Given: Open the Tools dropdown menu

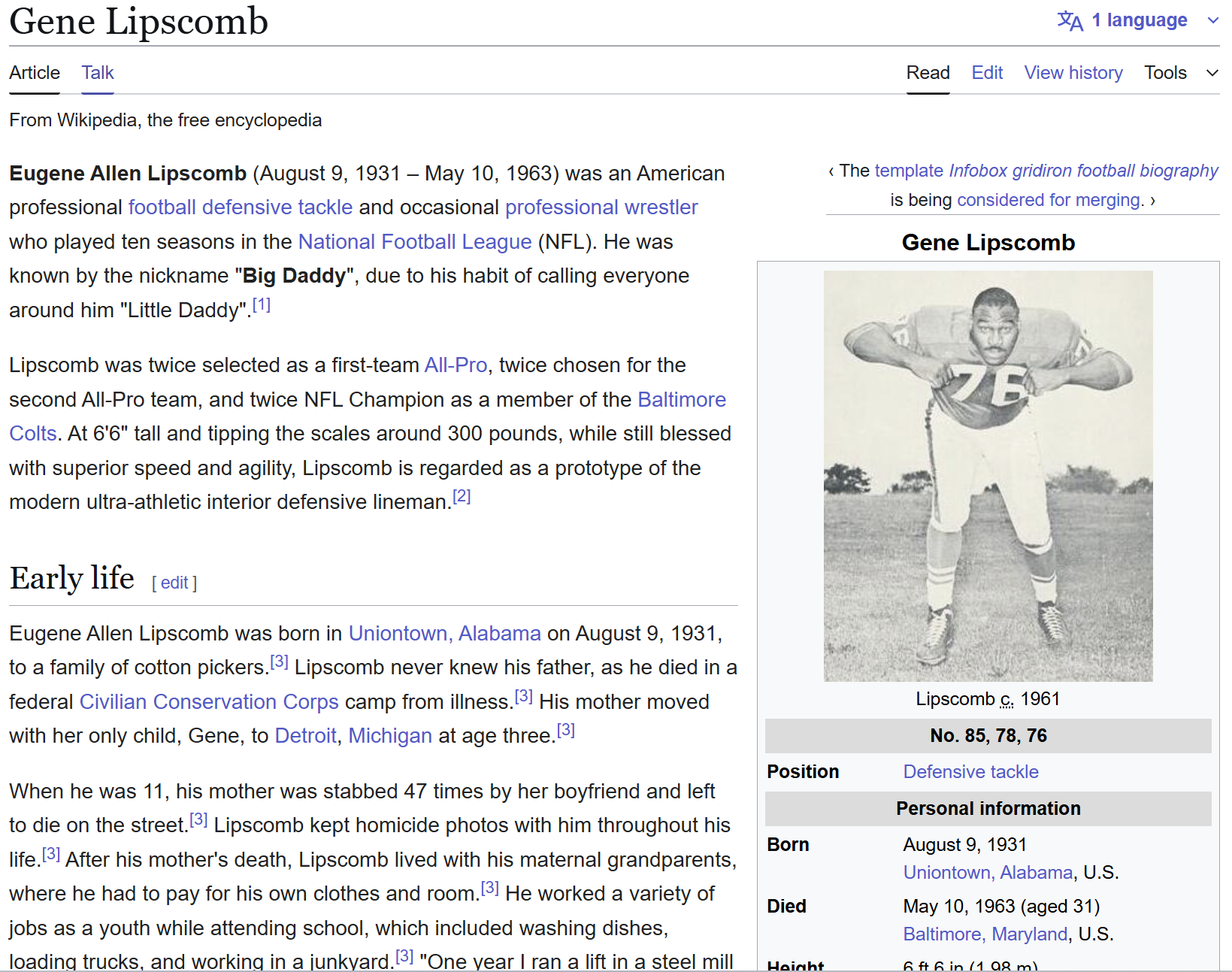Looking at the screenshot, I should point(1179,73).
